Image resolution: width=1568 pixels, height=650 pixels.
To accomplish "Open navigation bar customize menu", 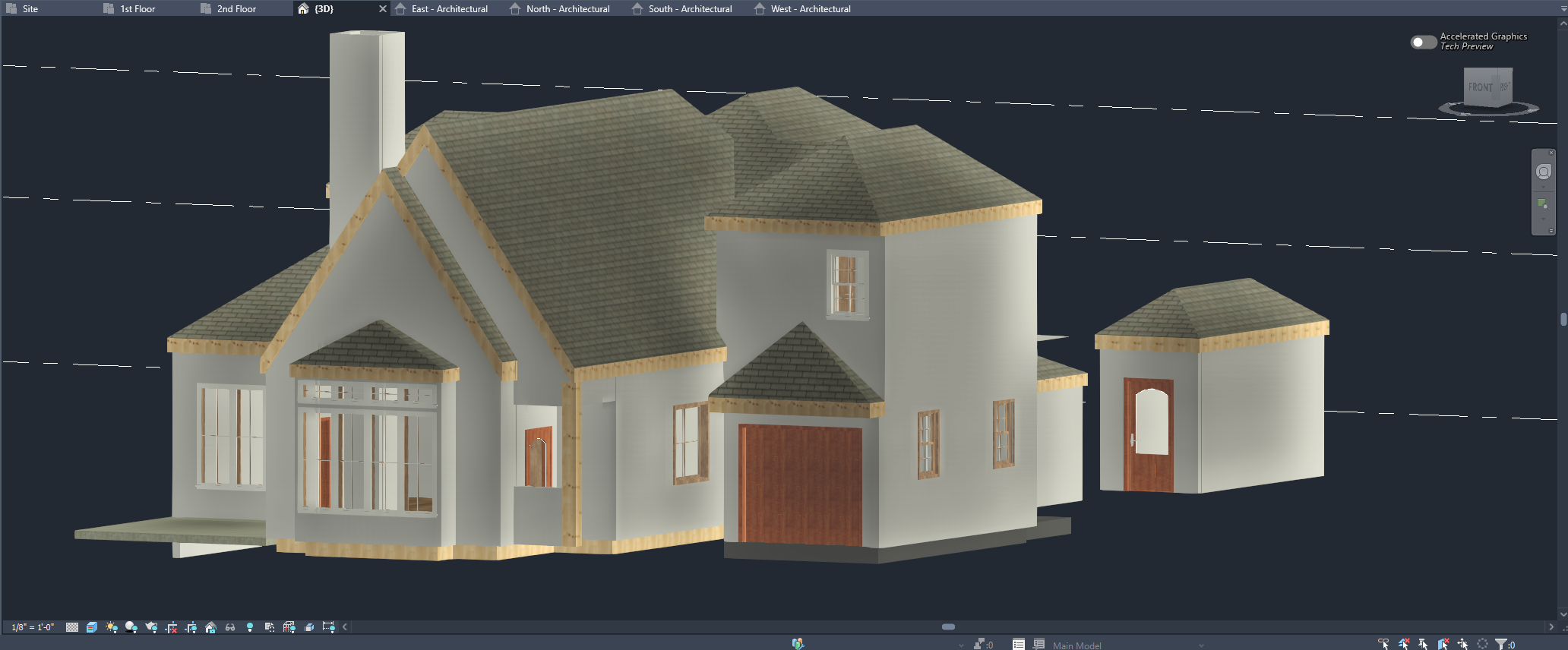I will [1551, 231].
